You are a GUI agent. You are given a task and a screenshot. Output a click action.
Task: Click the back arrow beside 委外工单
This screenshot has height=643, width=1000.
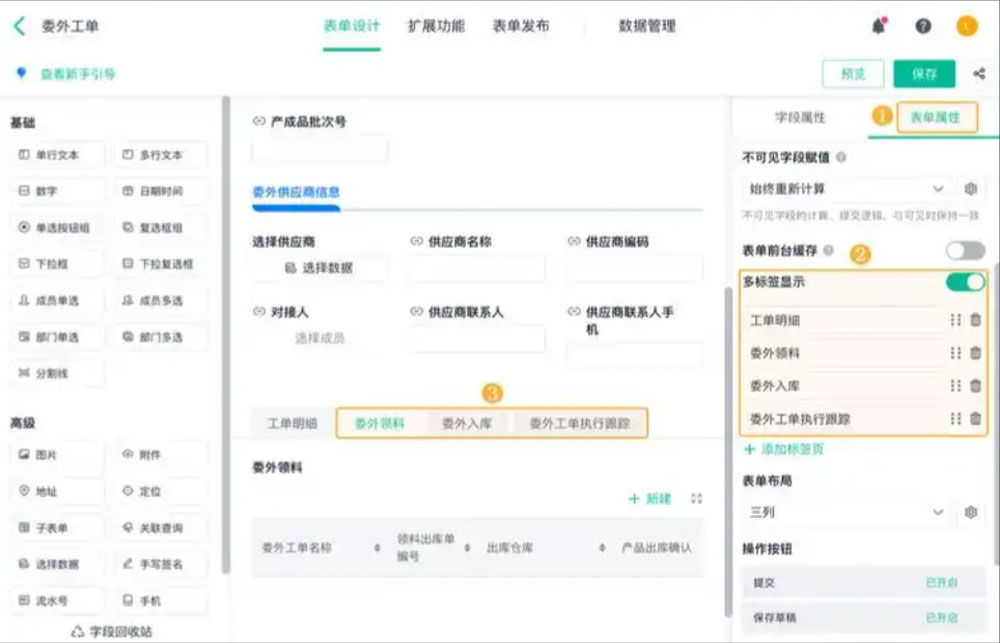pos(19,27)
